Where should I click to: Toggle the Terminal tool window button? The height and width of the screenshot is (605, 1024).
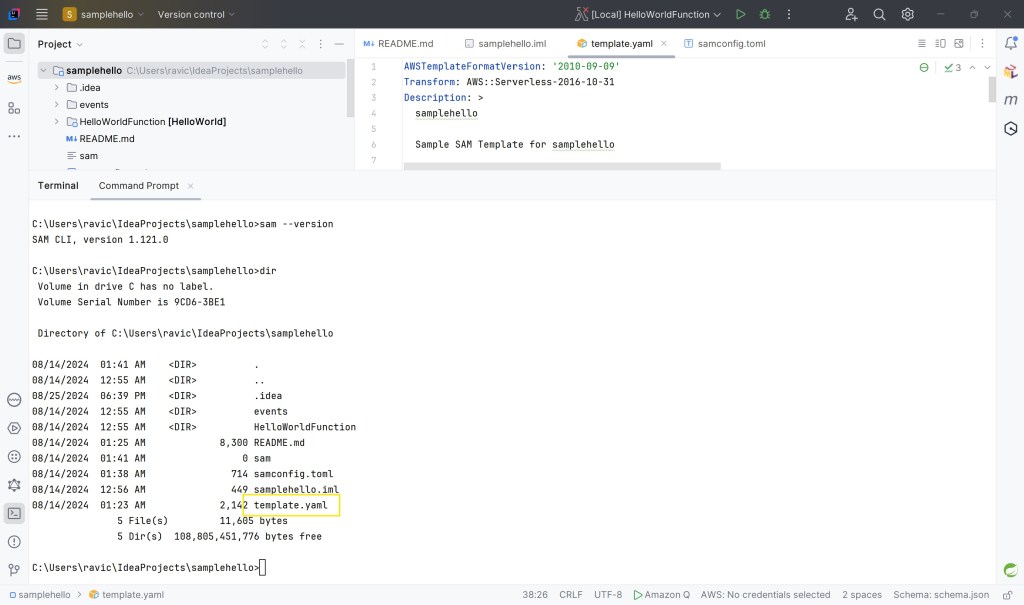pos(14,513)
